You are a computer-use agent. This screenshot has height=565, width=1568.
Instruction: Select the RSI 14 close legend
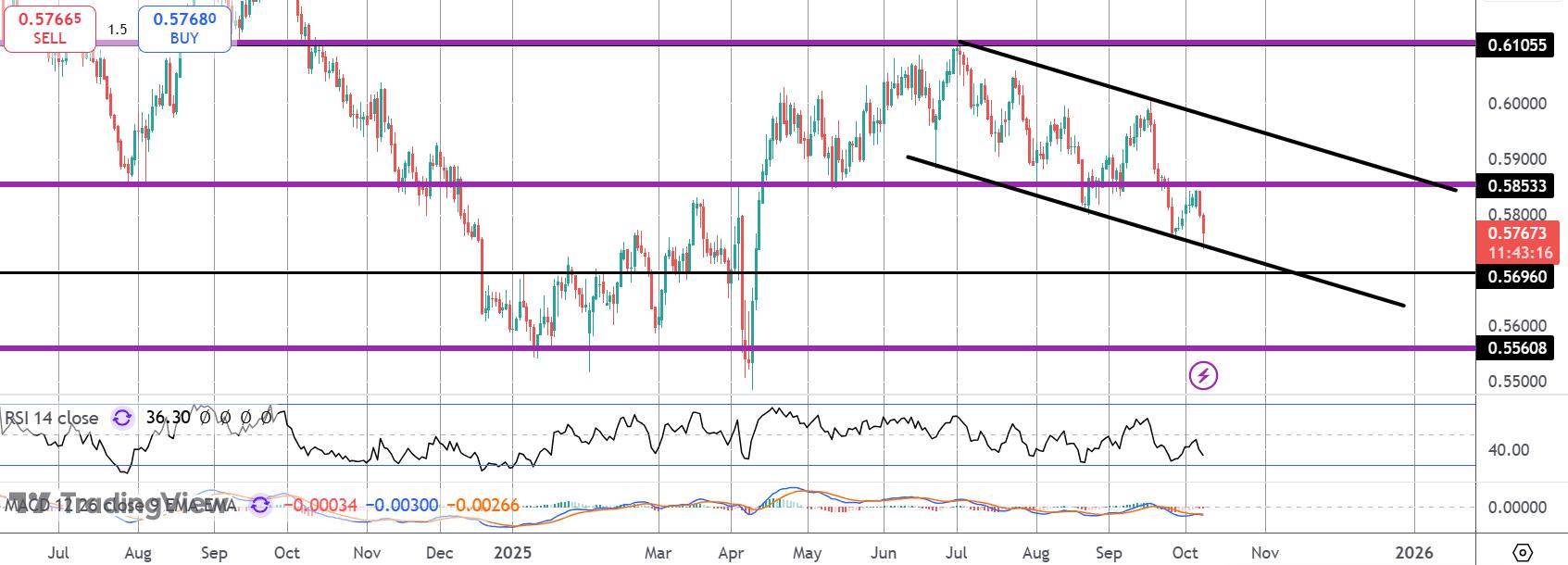click(x=52, y=419)
